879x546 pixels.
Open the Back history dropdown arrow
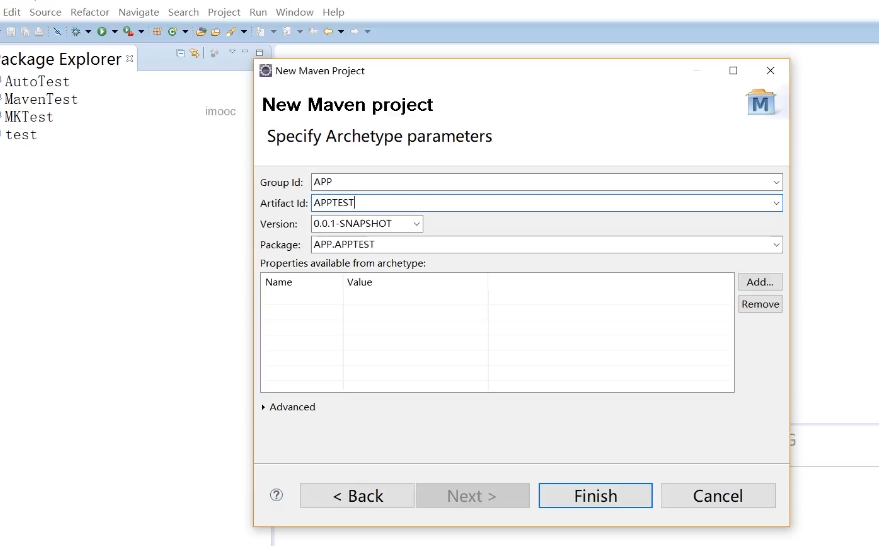click(x=341, y=32)
